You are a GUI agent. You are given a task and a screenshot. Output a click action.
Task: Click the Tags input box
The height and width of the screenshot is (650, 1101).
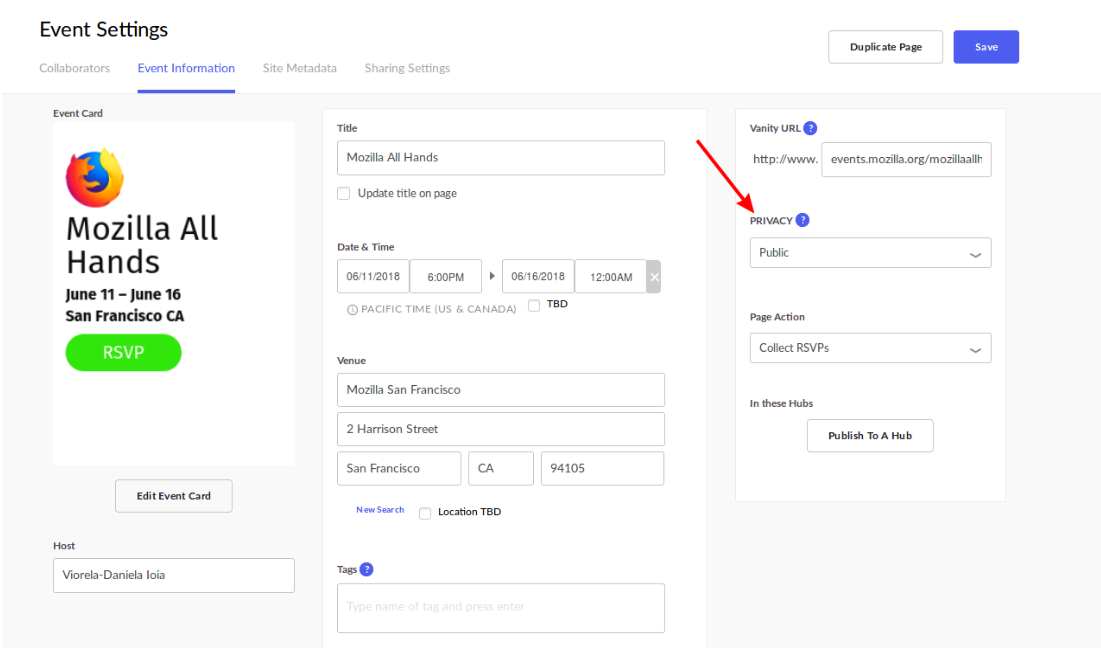(x=501, y=608)
